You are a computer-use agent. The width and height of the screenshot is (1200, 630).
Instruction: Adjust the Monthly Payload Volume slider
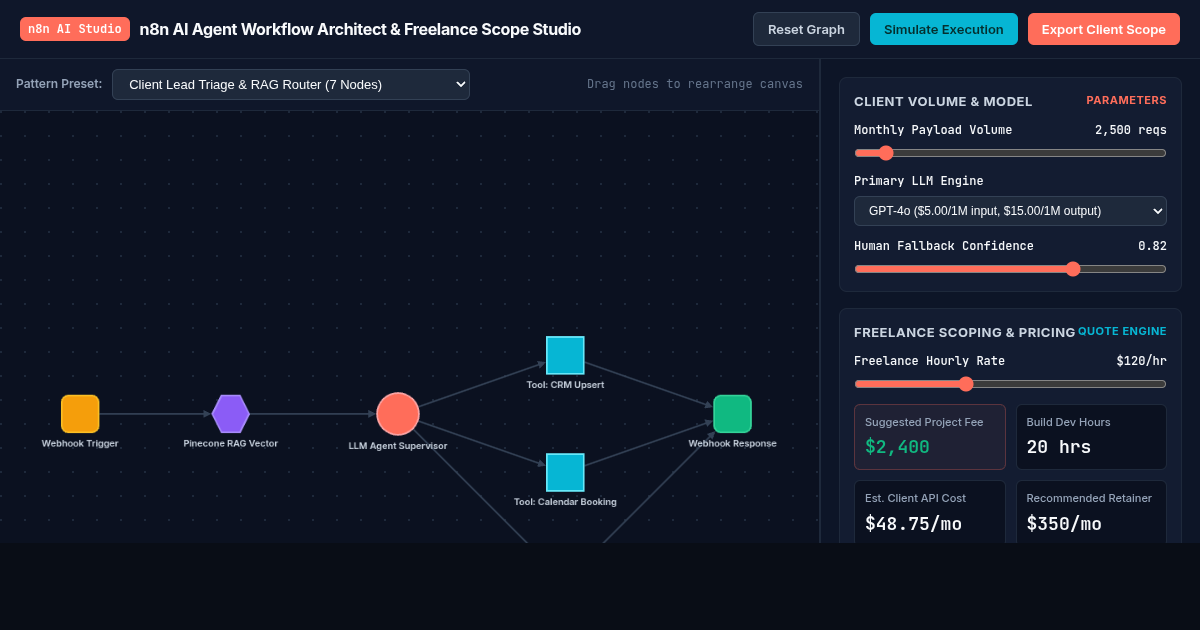tap(1010, 153)
